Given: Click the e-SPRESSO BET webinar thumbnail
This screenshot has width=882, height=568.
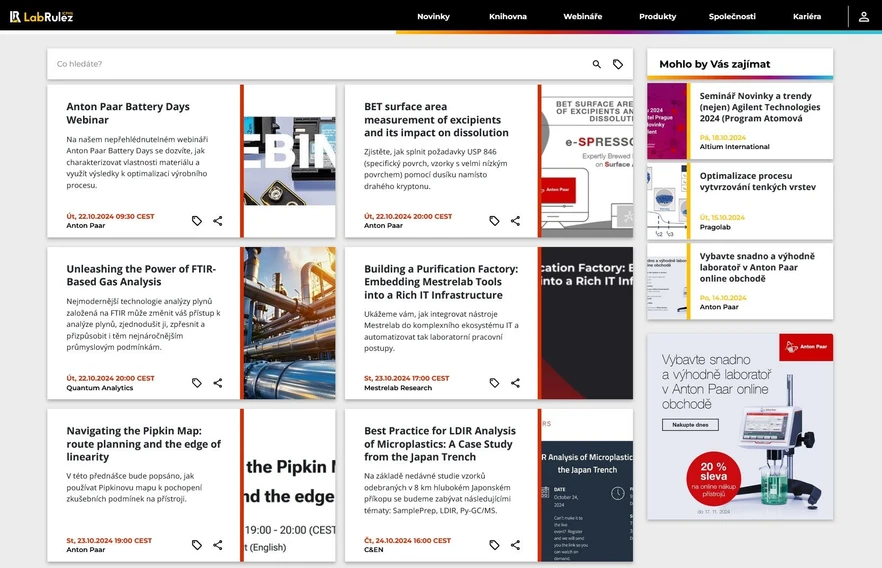Looking at the screenshot, I should (x=587, y=161).
